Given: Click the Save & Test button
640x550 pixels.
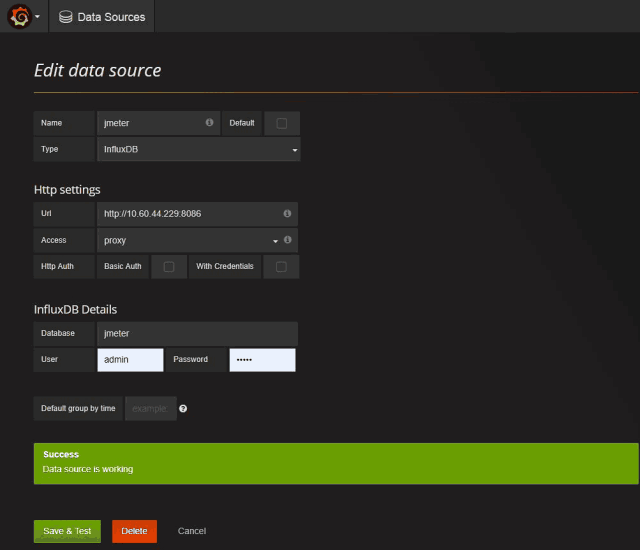Looking at the screenshot, I should tap(67, 531).
